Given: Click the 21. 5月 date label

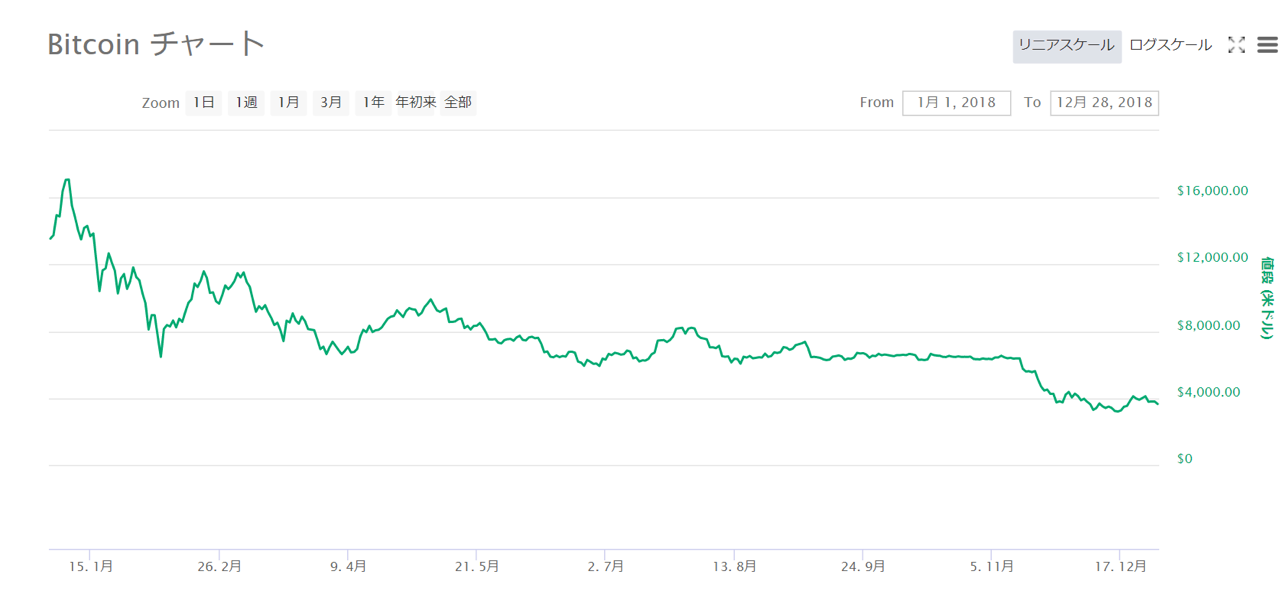Looking at the screenshot, I should tap(477, 566).
